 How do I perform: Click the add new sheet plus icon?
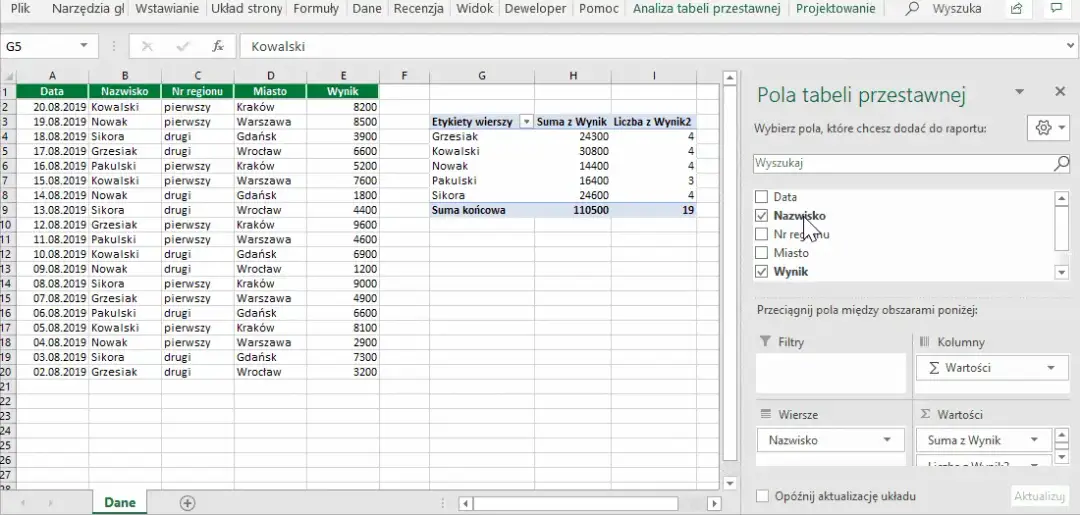click(187, 503)
